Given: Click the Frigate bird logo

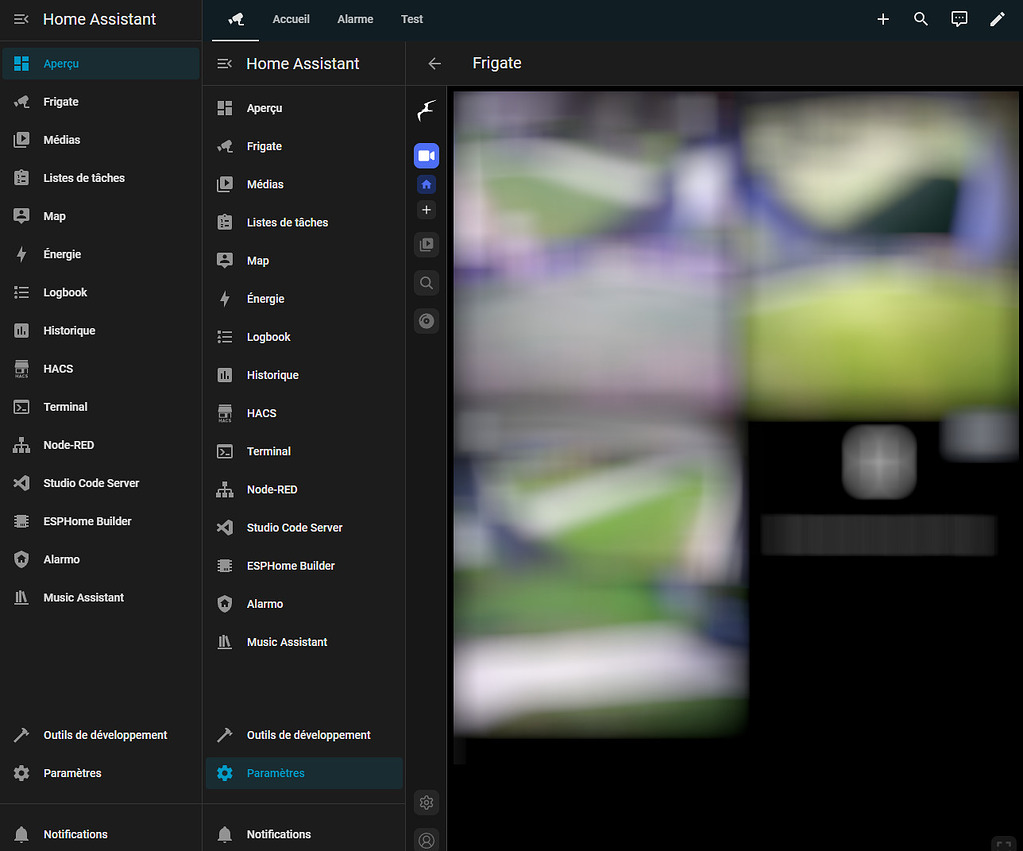Looking at the screenshot, I should click(427, 110).
